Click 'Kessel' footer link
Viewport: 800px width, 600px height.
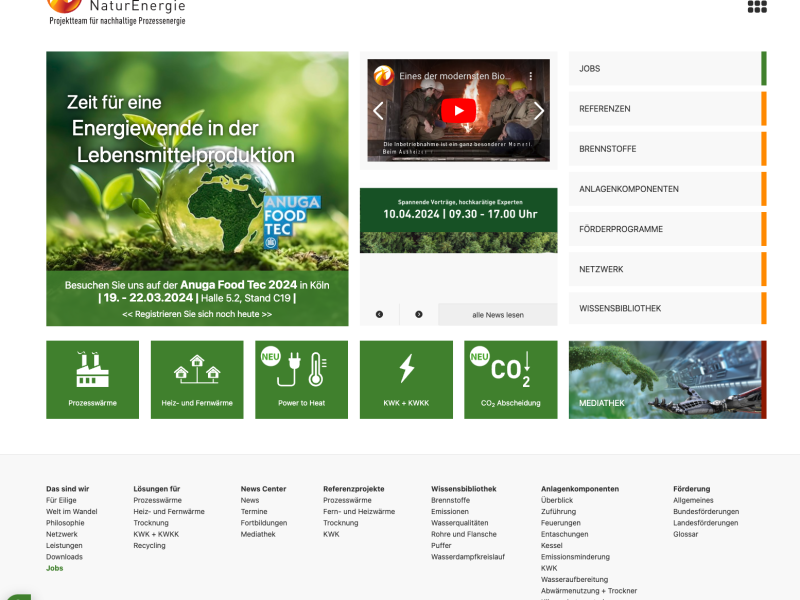point(552,545)
